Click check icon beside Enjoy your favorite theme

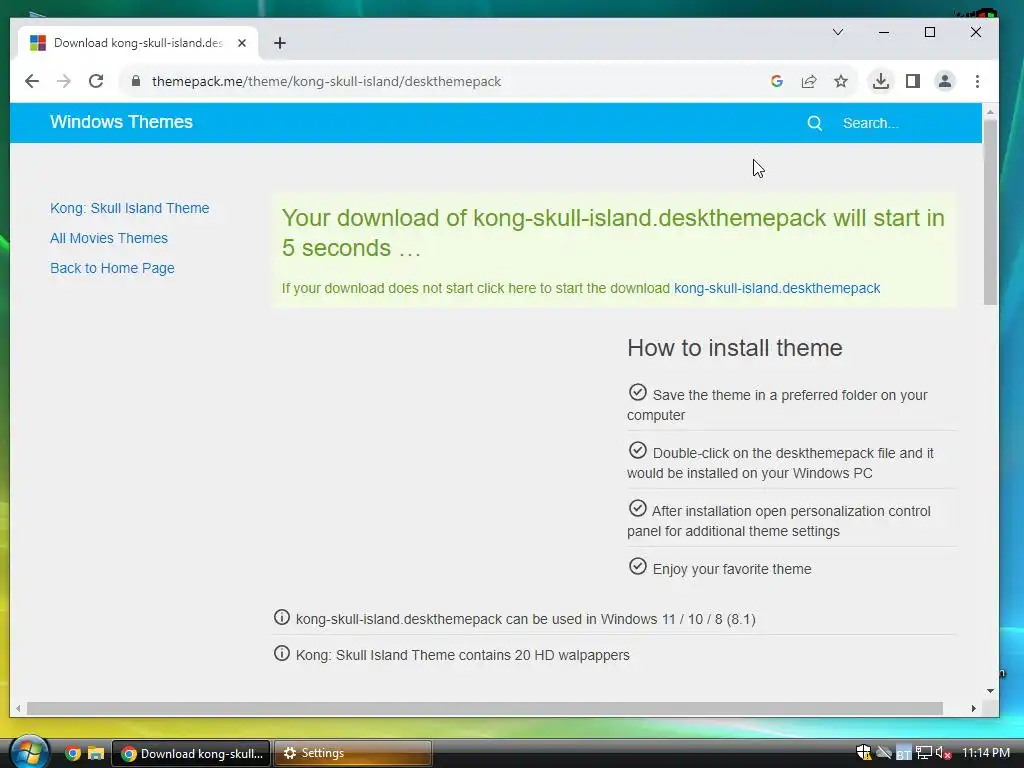coord(637,566)
